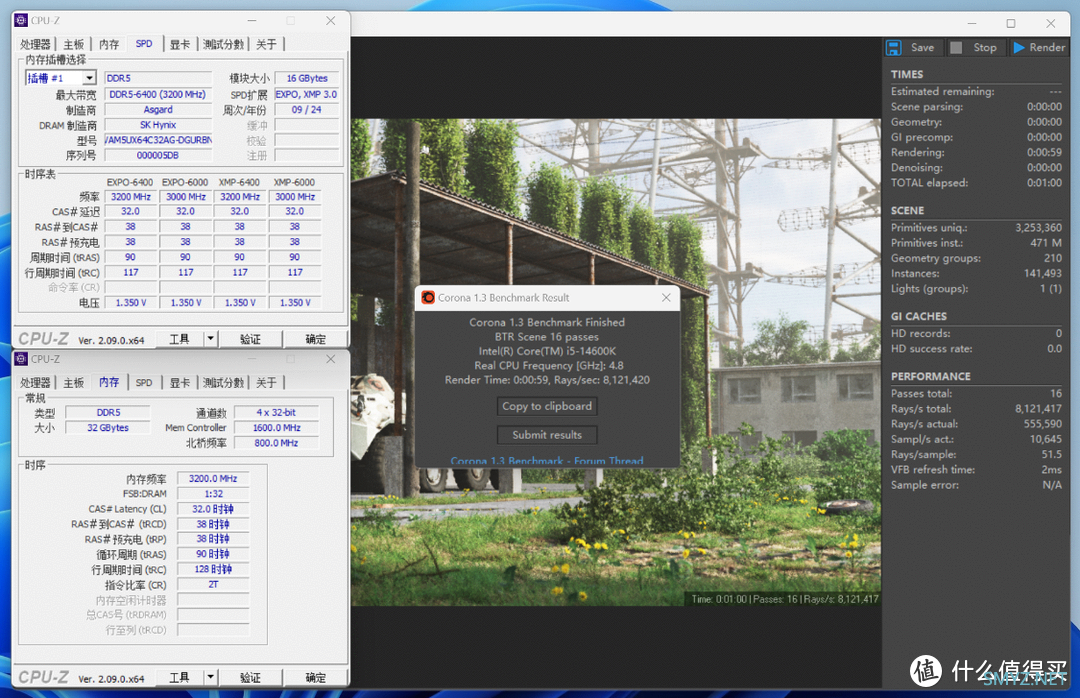
Task: Click 32 GBytes memory size value
Action: 108,427
